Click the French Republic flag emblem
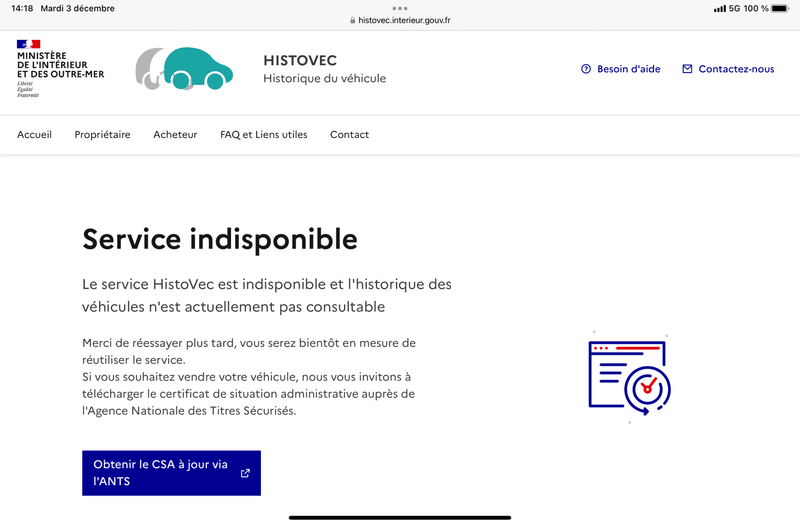 coord(28,44)
